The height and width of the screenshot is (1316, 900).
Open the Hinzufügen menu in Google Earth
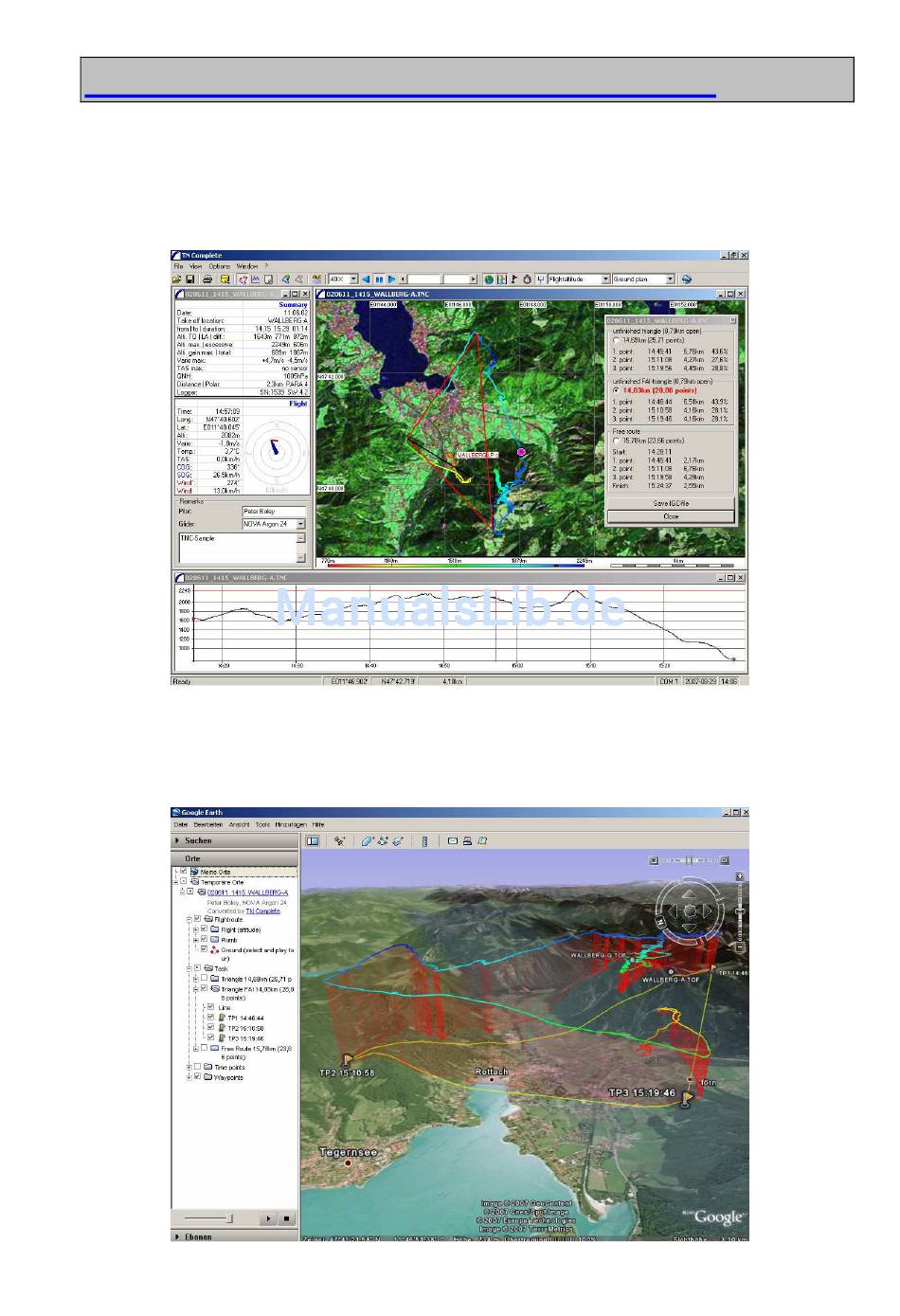[x=291, y=824]
